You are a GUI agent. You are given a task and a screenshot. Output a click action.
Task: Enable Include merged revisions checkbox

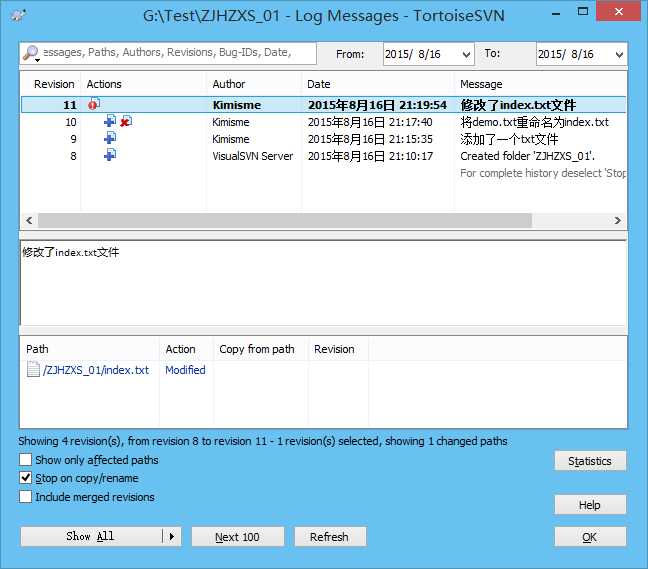(x=25, y=496)
